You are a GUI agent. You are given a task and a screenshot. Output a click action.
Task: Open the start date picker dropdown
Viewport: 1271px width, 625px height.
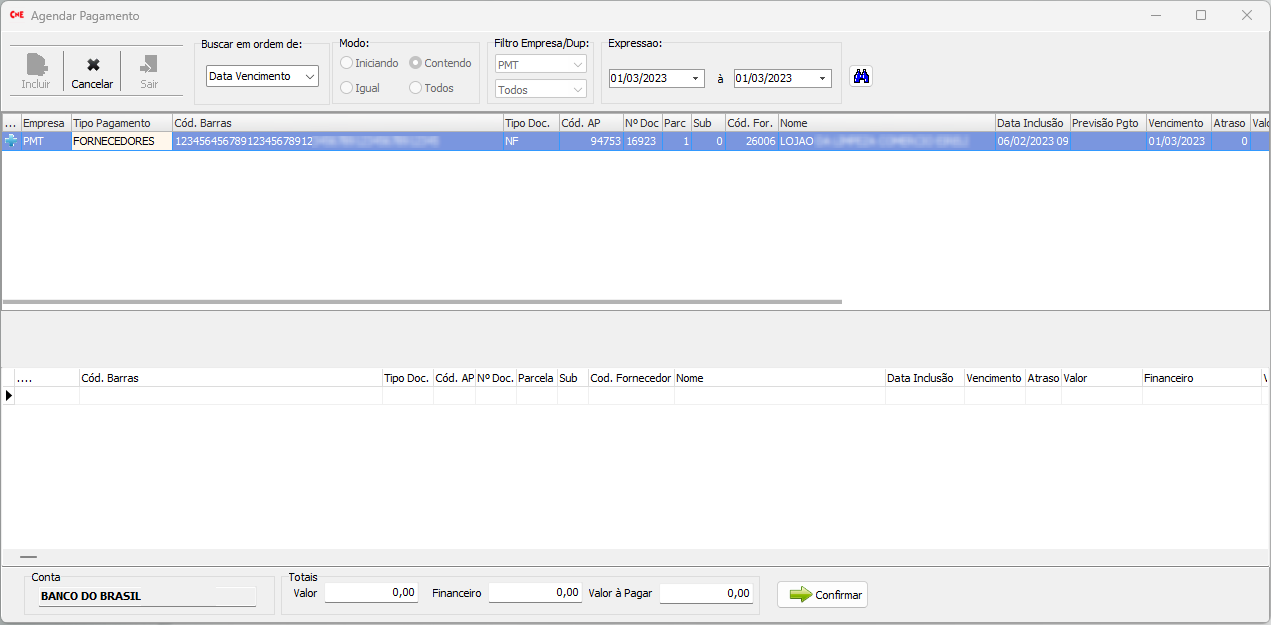pos(695,78)
